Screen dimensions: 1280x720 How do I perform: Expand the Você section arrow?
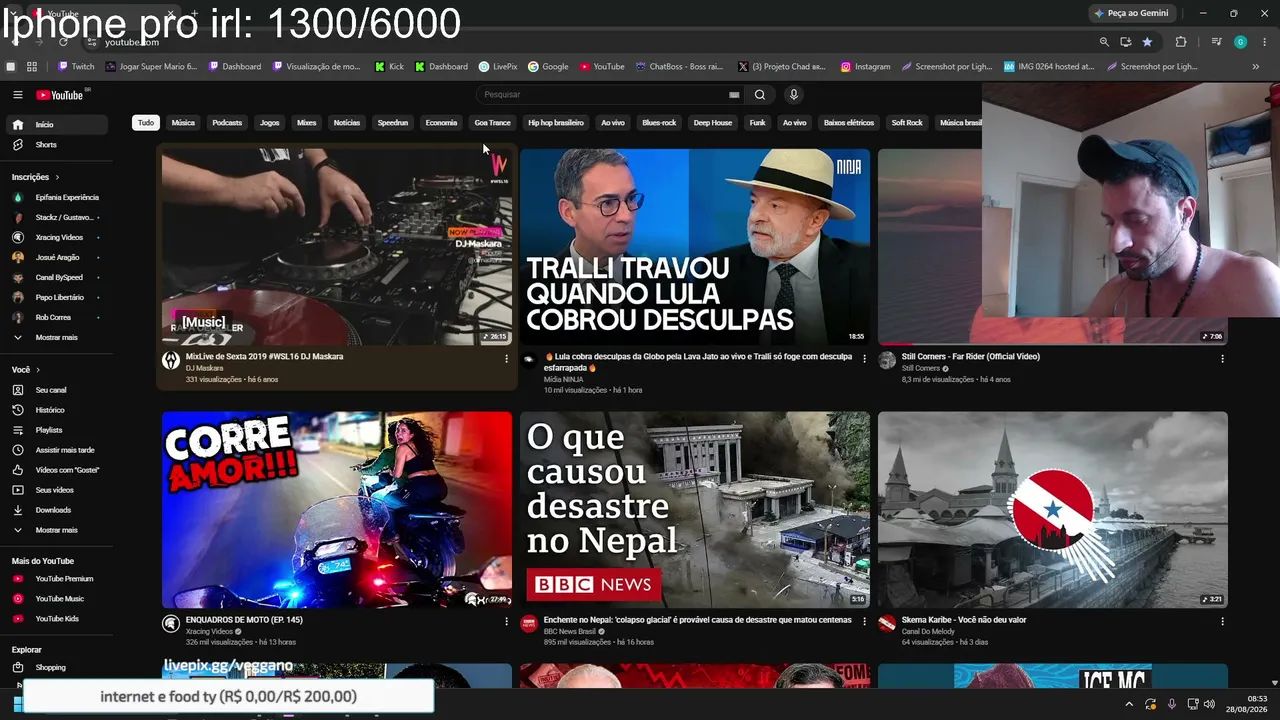(39, 370)
